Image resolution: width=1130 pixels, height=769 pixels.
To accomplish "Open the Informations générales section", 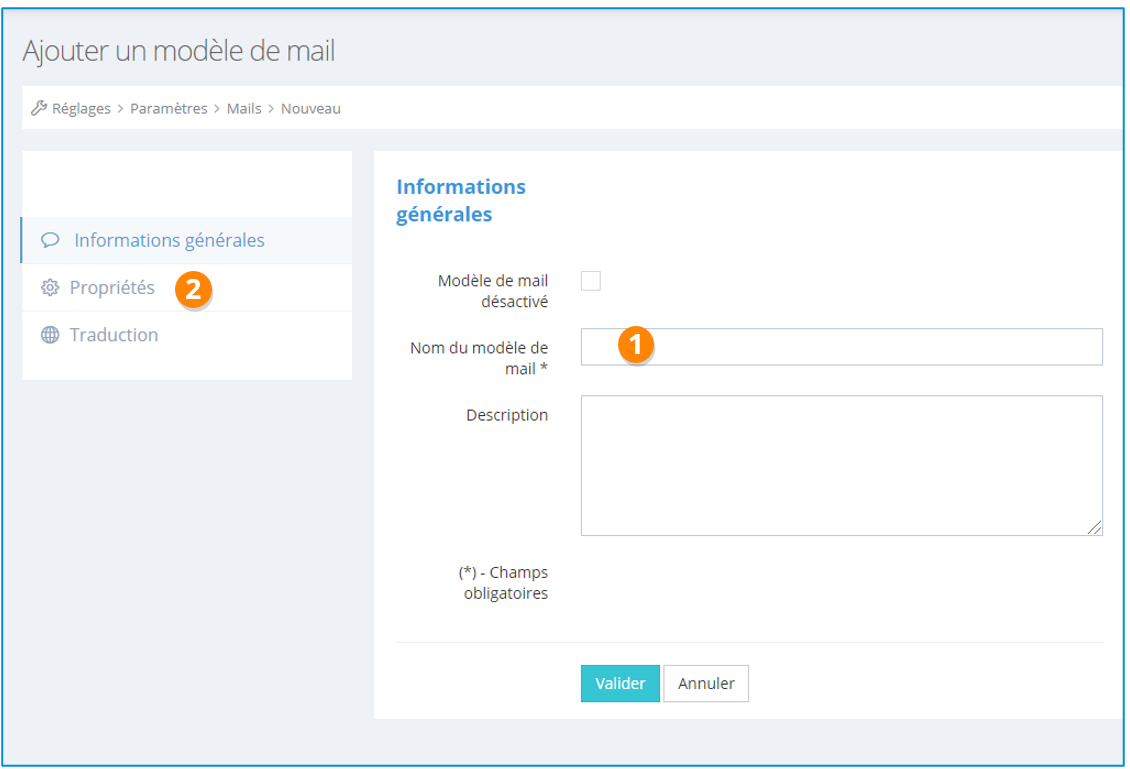I will pyautogui.click(x=168, y=241).
